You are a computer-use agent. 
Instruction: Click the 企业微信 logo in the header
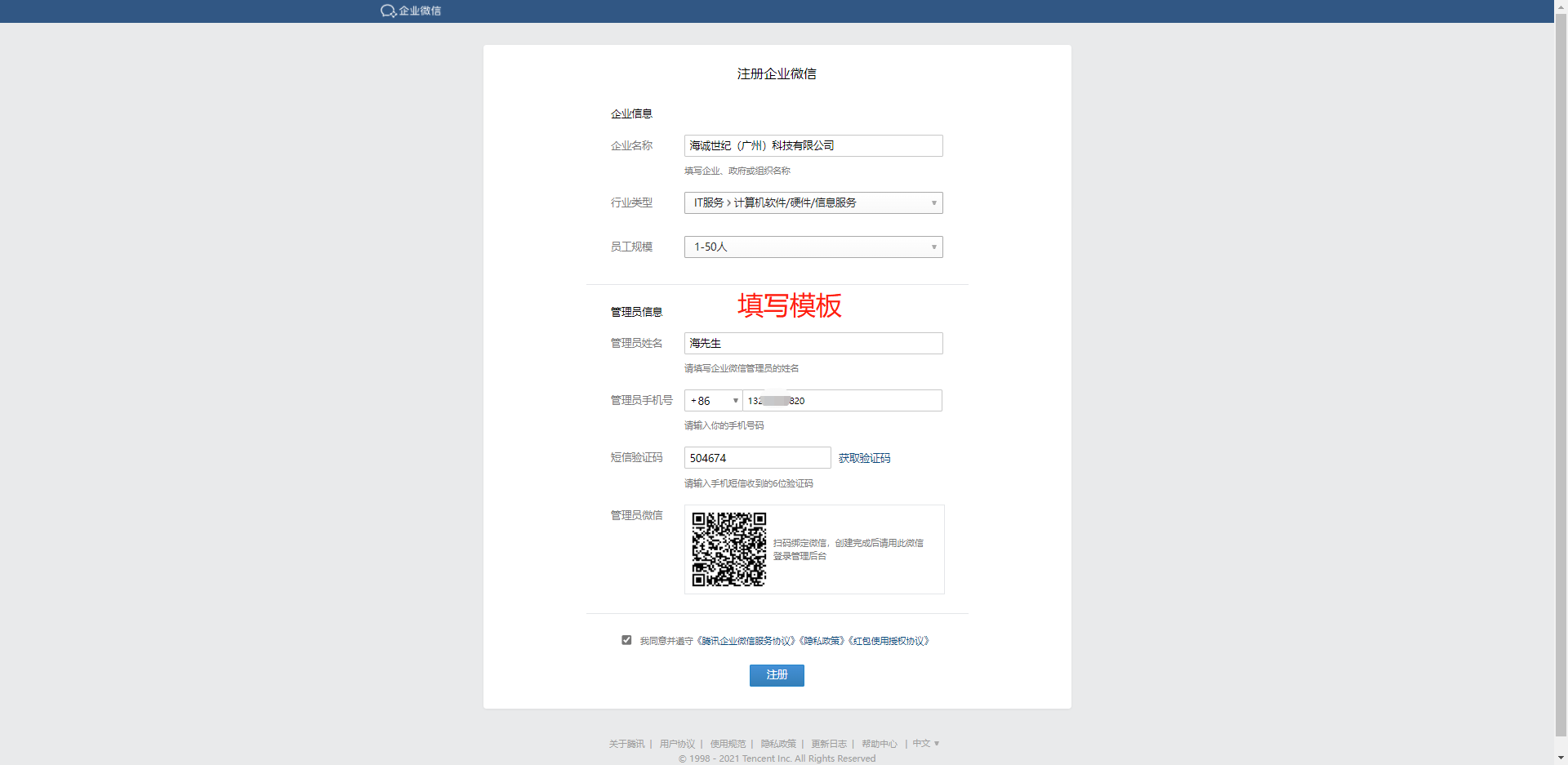[x=411, y=11]
